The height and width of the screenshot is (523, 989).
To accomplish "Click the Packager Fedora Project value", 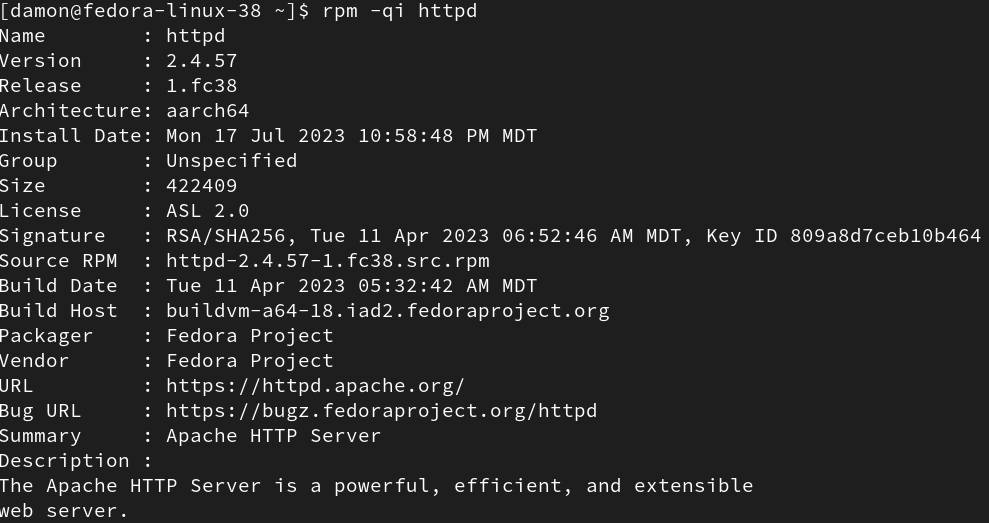I will click(x=250, y=336).
